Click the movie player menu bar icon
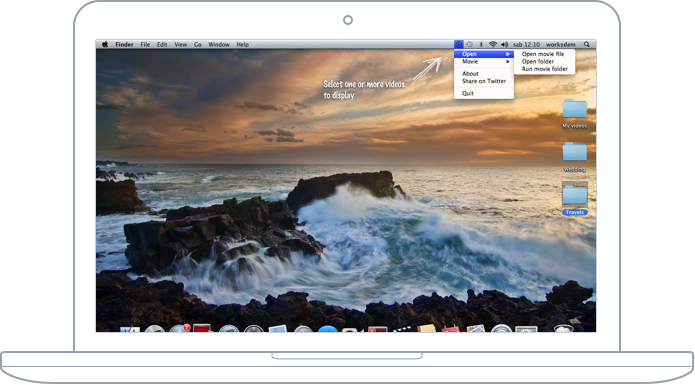 click(x=459, y=44)
